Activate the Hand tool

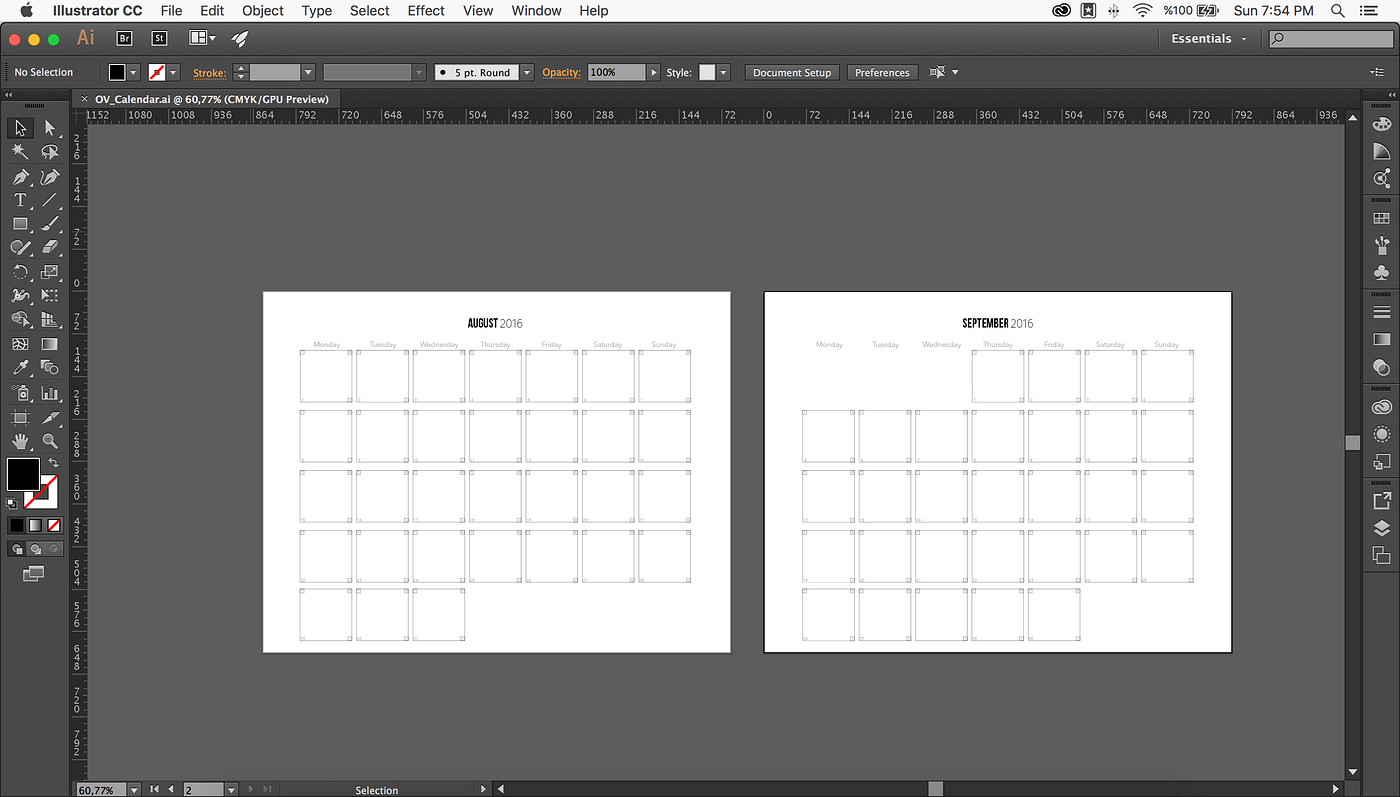point(20,440)
